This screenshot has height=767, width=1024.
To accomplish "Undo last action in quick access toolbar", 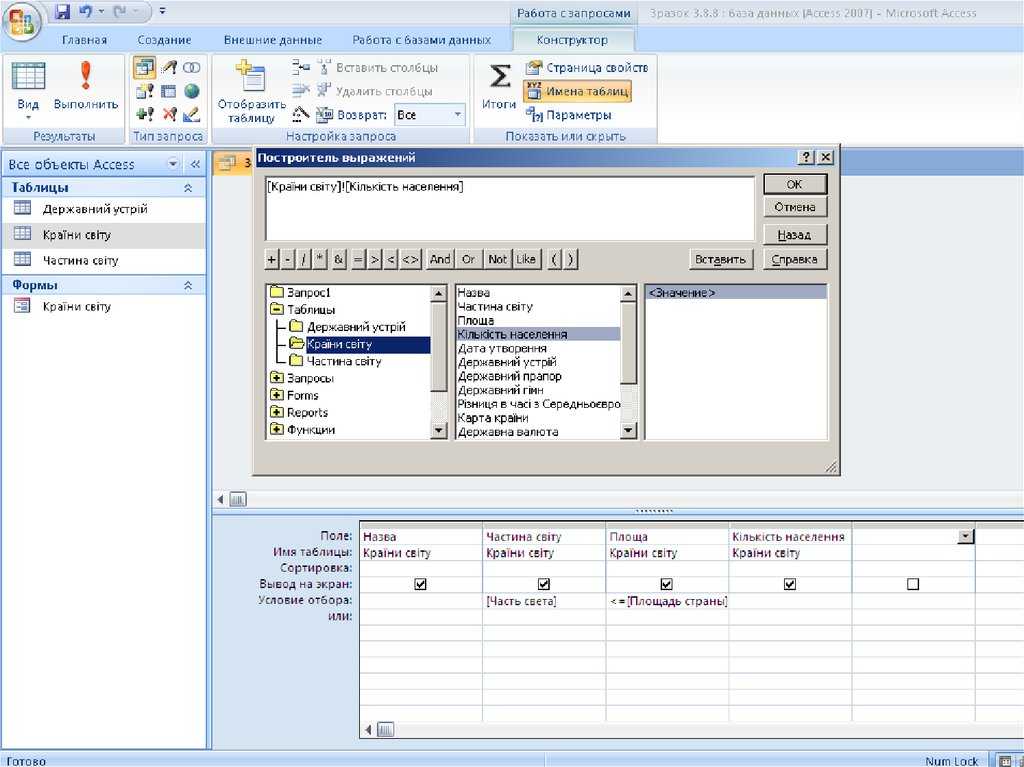I will coord(85,12).
